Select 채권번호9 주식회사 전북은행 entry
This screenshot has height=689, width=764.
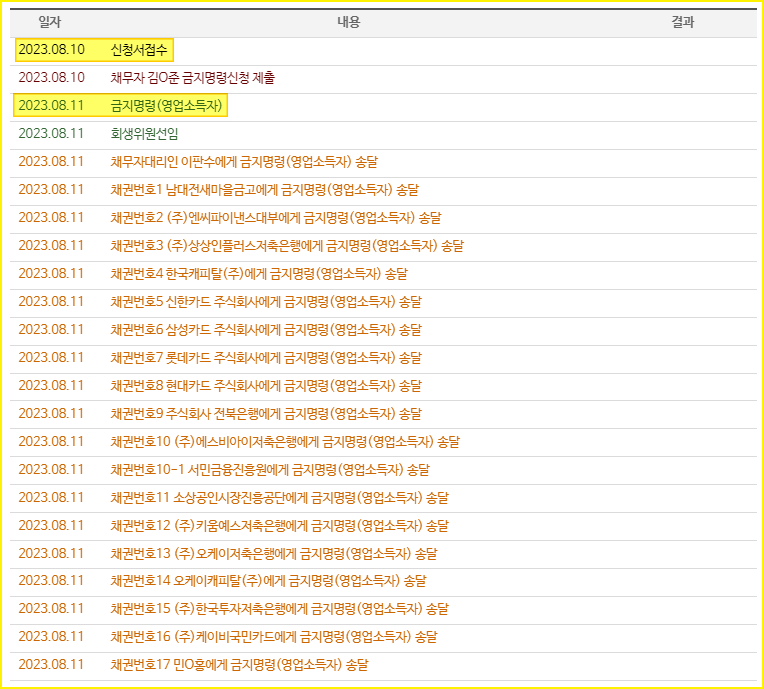266,414
